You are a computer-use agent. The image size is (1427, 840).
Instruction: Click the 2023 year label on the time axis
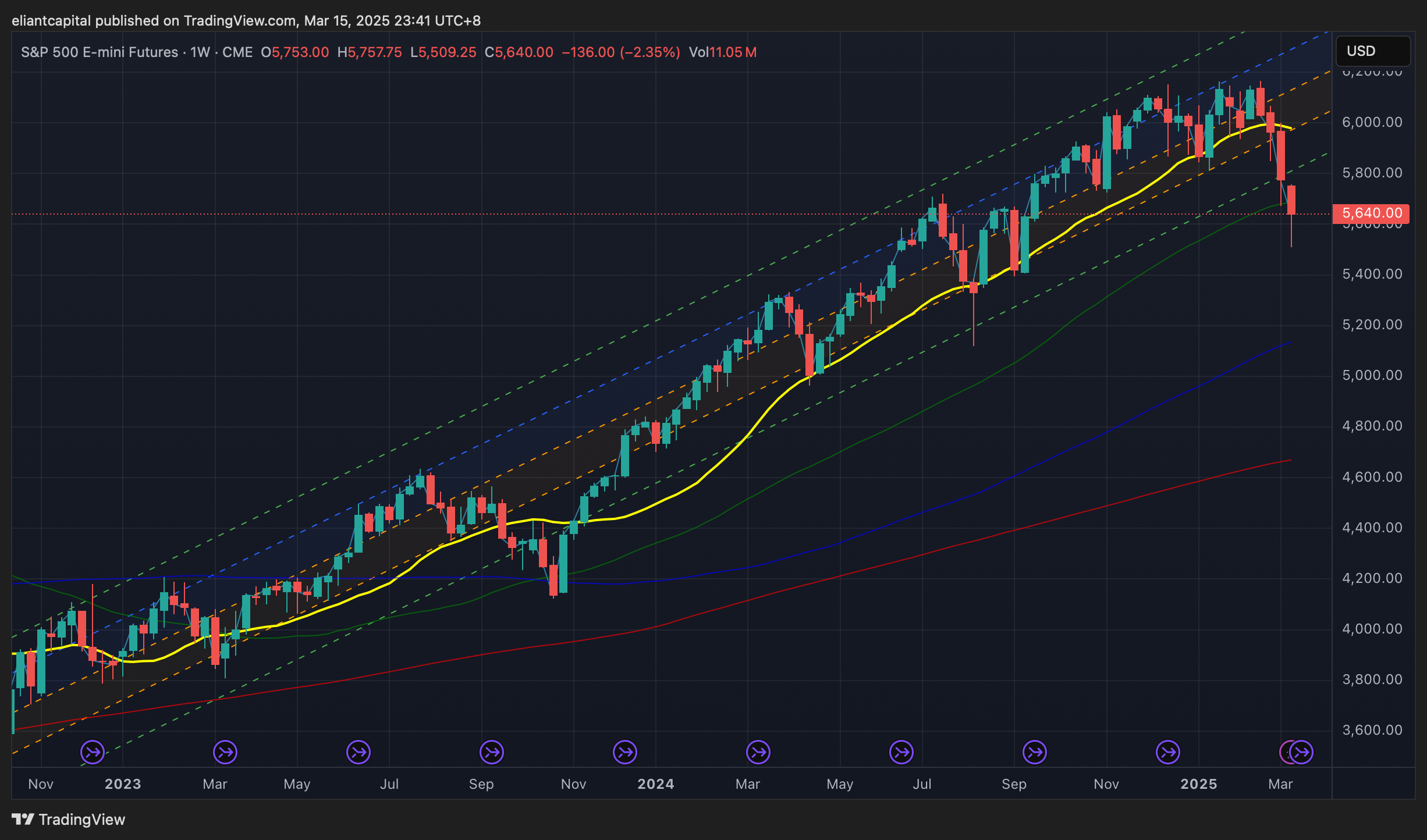(123, 784)
